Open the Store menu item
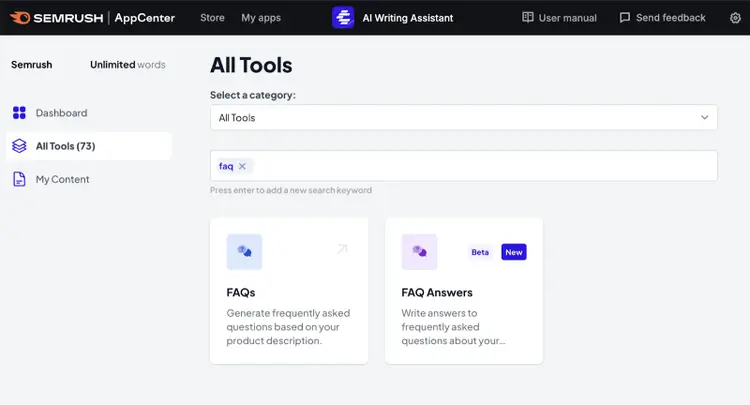750x405 pixels. point(212,18)
